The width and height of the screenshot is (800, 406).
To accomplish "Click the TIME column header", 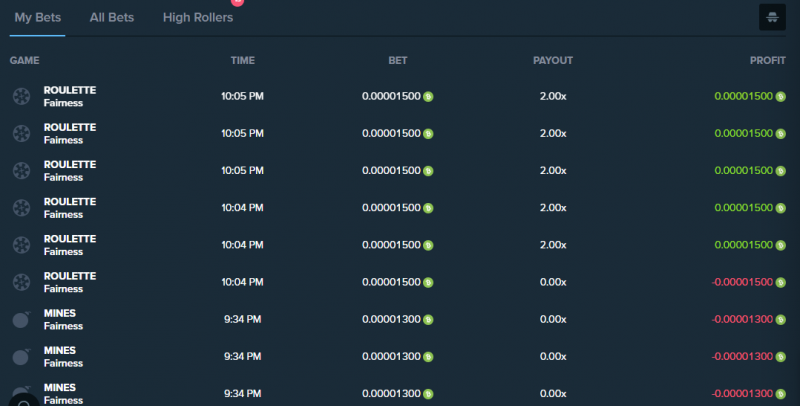I will tap(242, 61).
